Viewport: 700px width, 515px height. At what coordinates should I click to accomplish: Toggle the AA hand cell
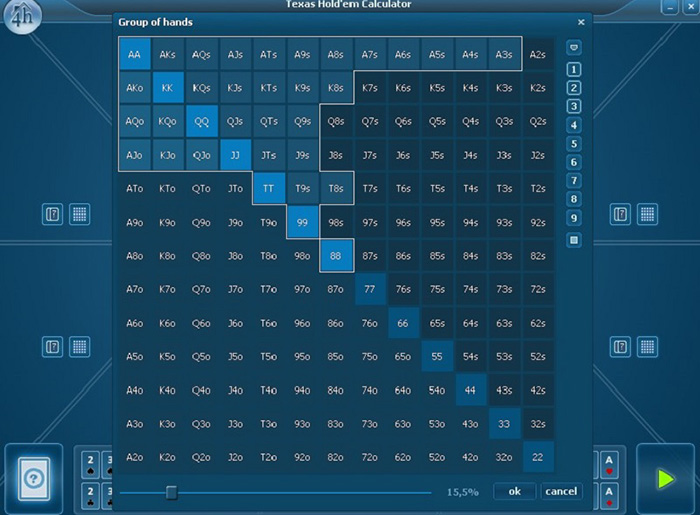click(134, 54)
